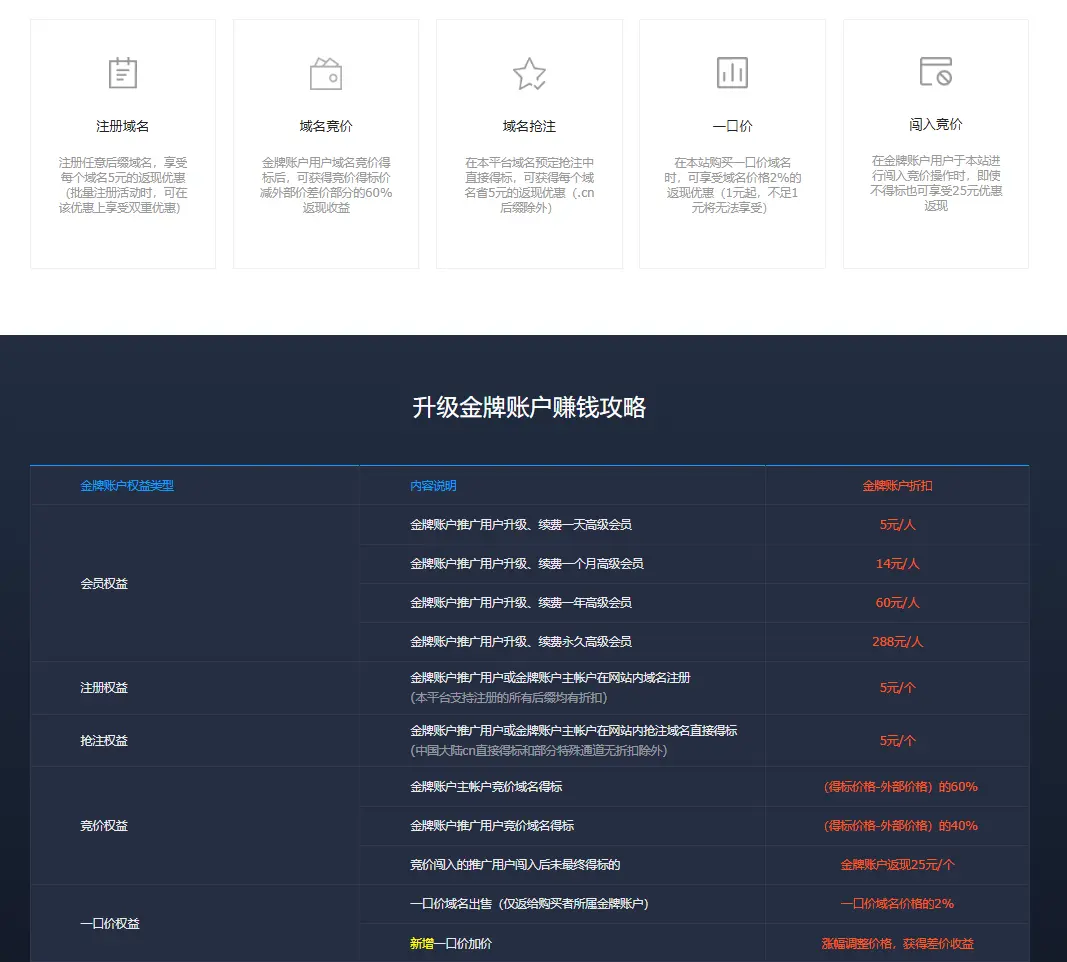Click the 域名竞价 purse icon

pos(326,72)
